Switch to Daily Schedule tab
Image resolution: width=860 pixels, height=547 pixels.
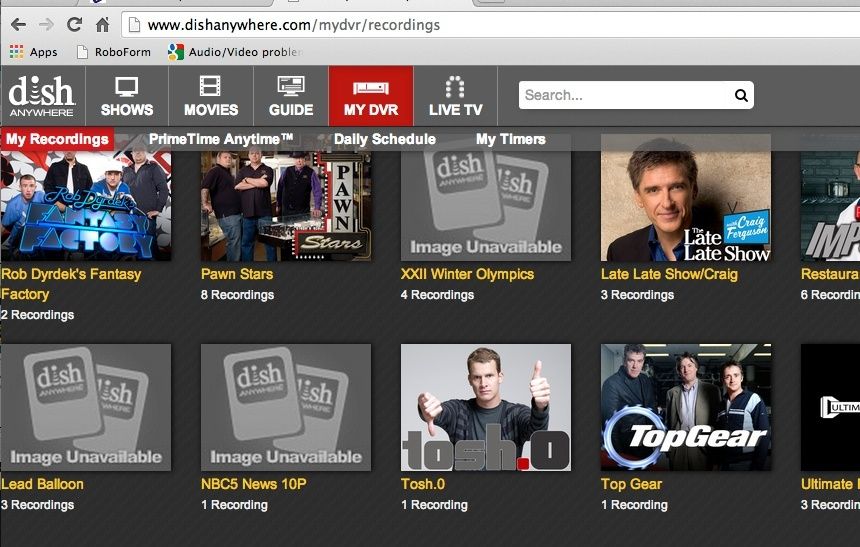(384, 139)
